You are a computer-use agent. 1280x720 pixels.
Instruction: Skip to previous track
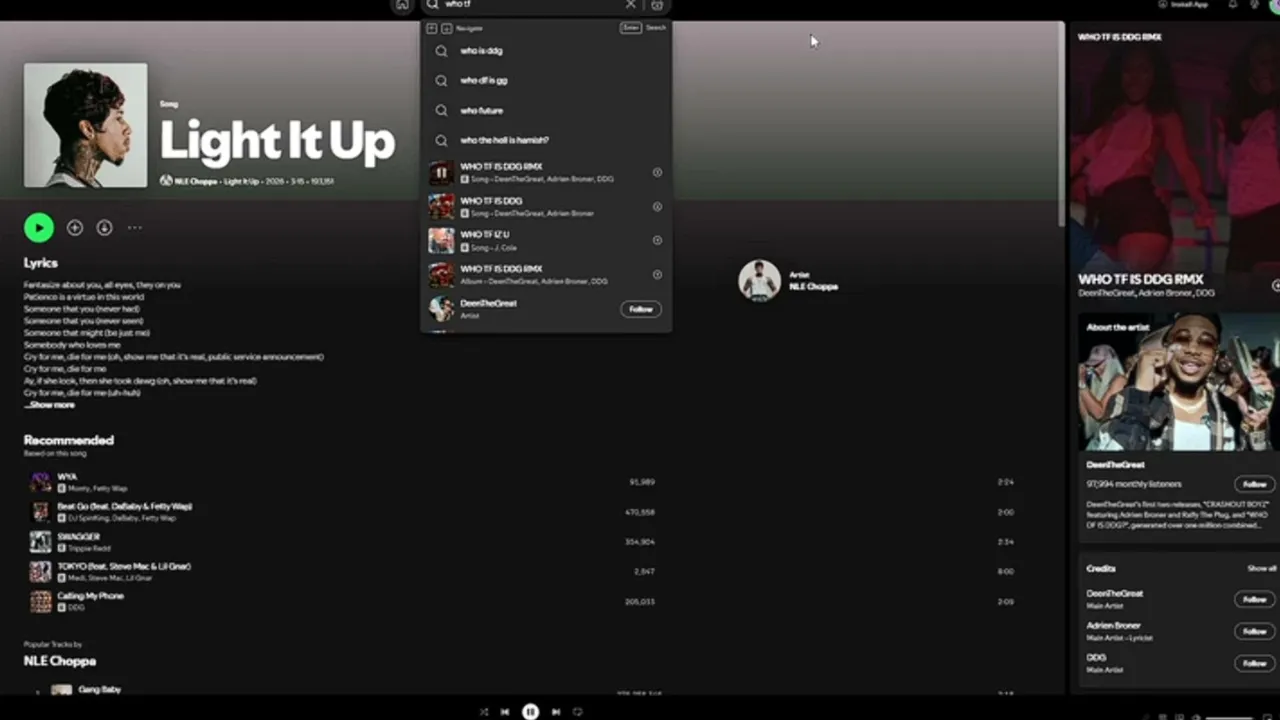505,712
